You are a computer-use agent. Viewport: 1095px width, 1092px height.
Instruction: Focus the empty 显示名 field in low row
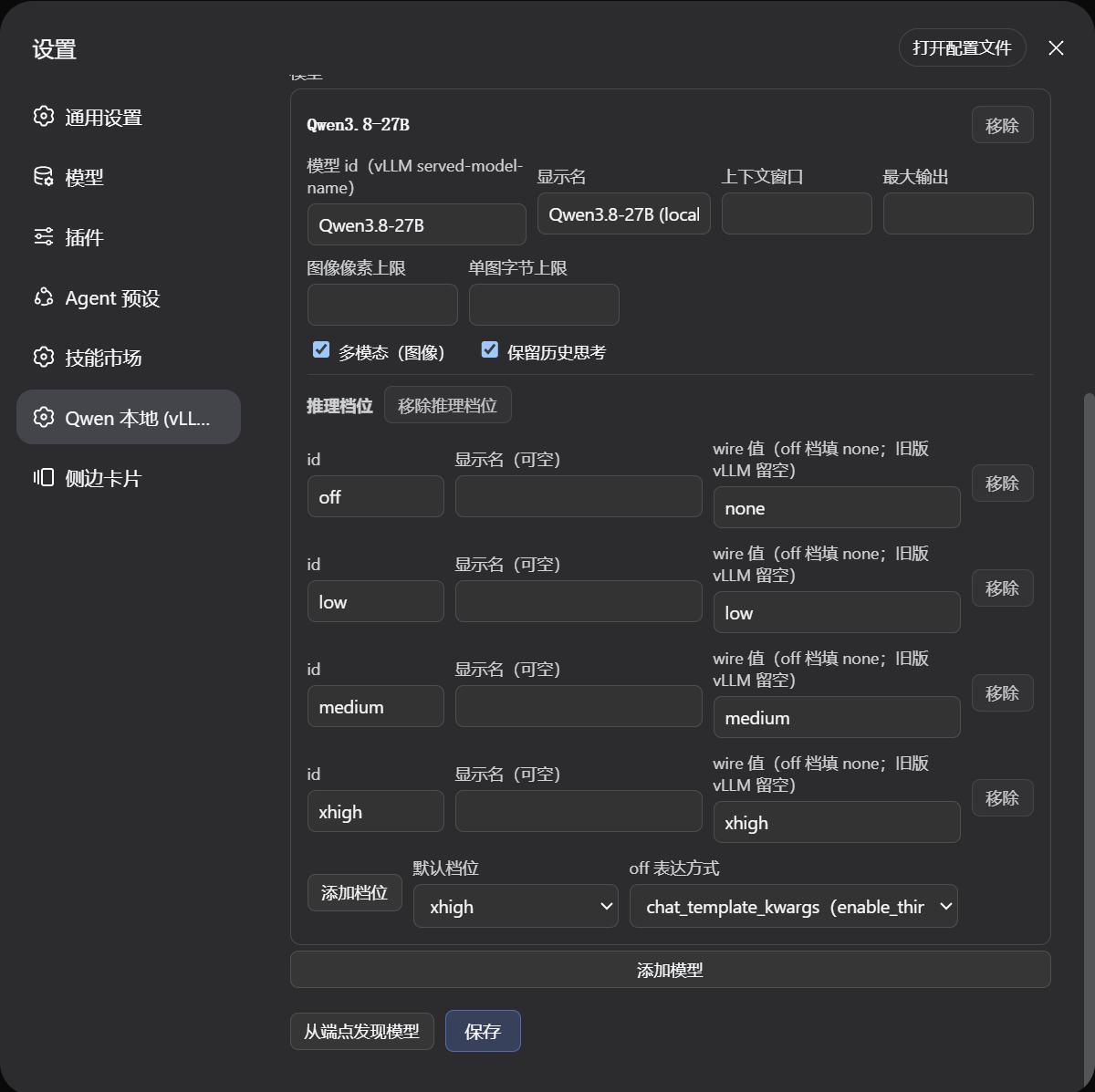click(579, 601)
